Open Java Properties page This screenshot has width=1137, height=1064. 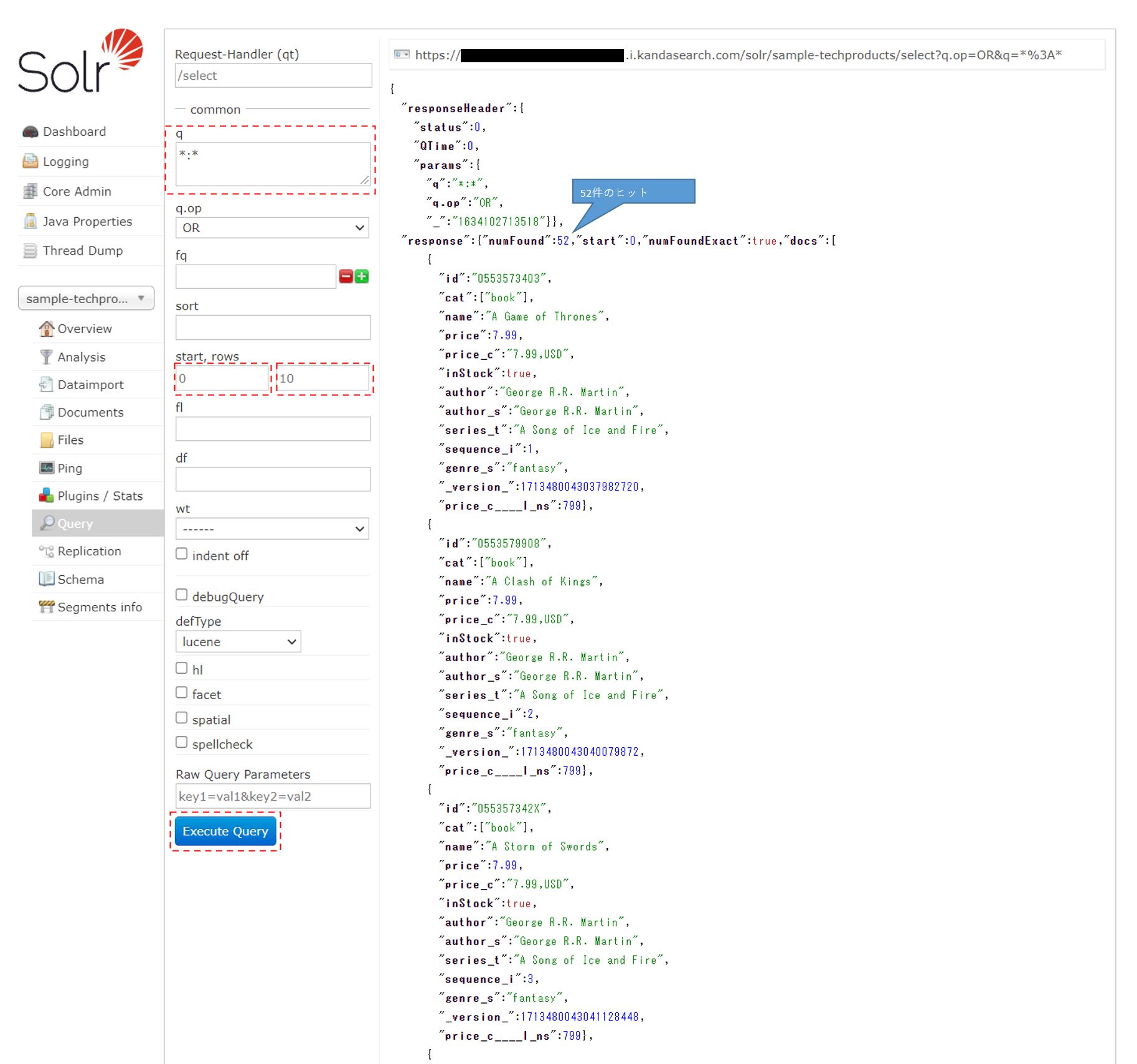pyautogui.click(x=87, y=222)
